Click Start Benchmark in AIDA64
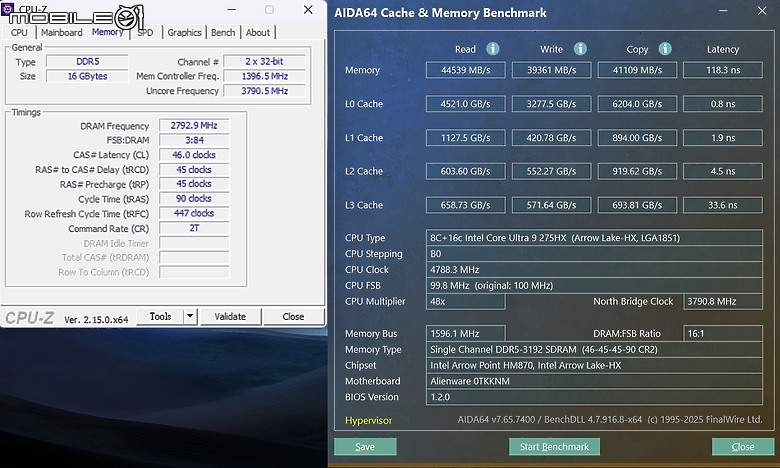The image size is (780, 468). pyautogui.click(x=554, y=447)
